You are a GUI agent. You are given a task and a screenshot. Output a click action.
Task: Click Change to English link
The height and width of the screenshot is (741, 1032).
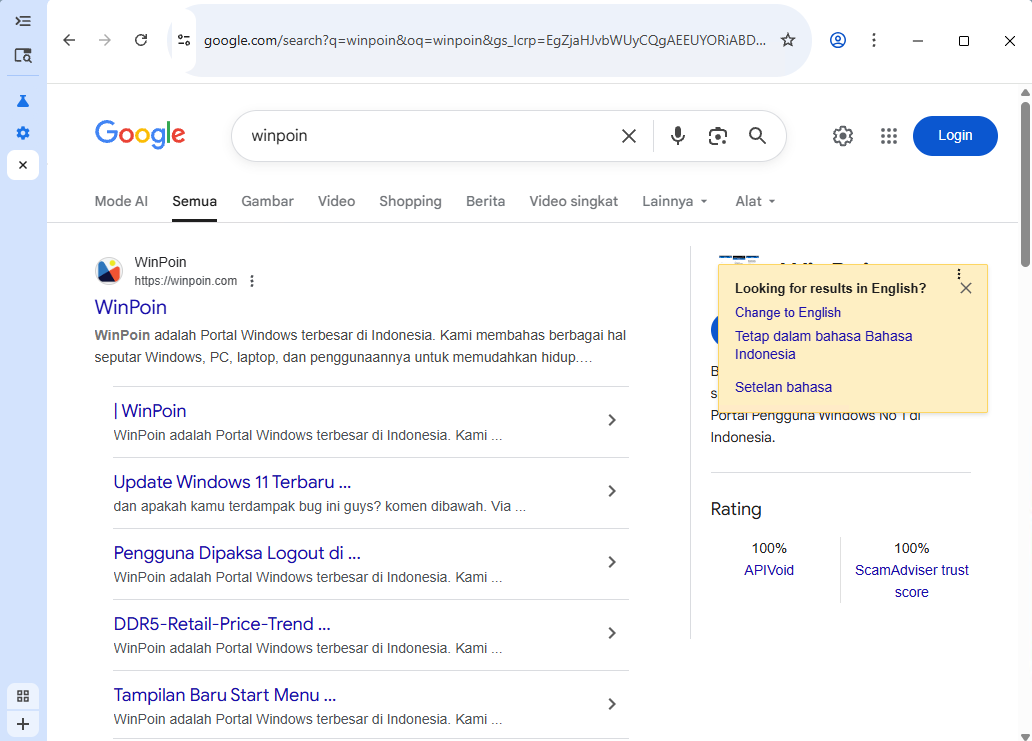point(788,313)
